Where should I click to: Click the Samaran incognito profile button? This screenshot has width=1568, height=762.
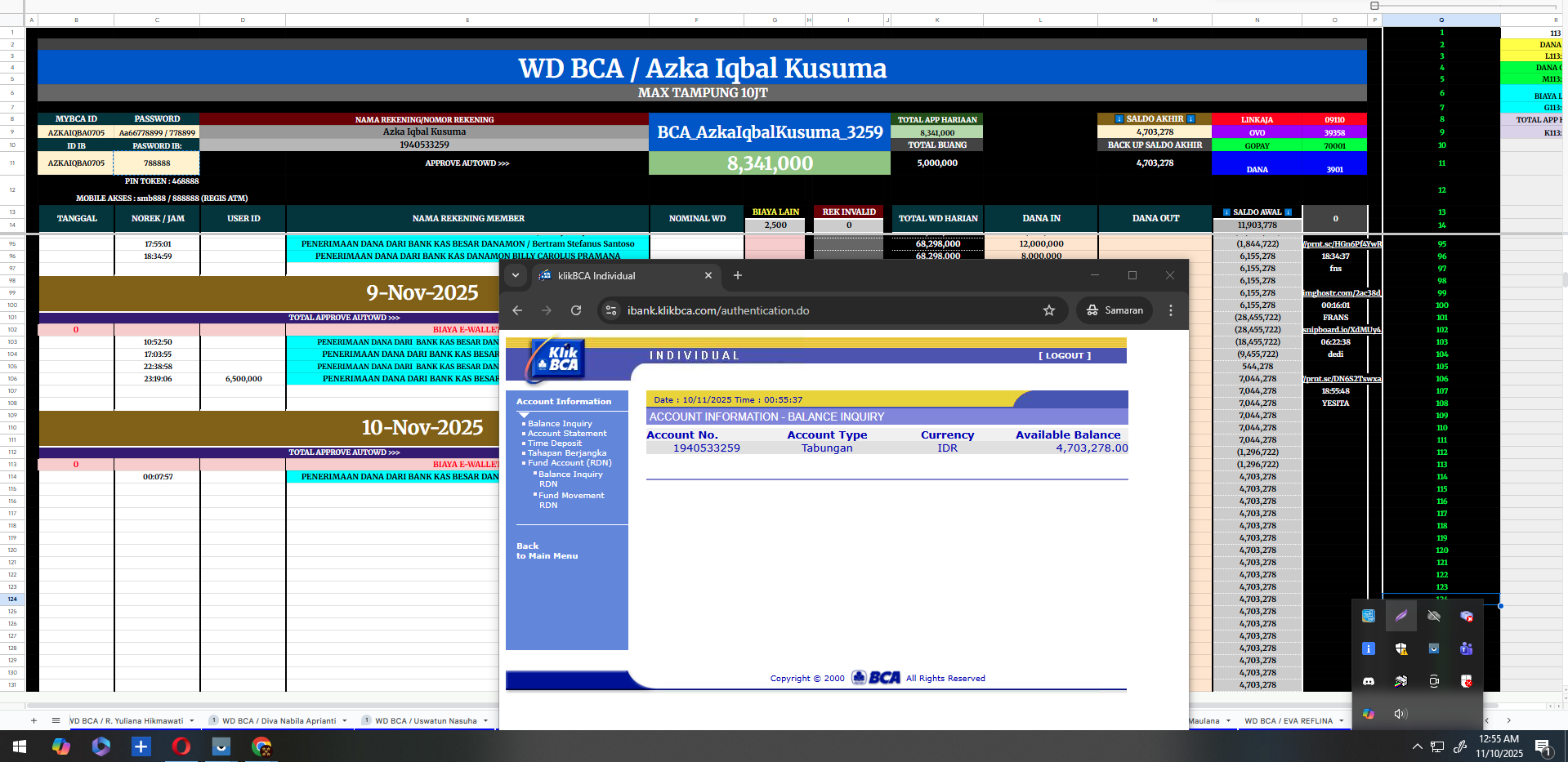tap(1115, 310)
